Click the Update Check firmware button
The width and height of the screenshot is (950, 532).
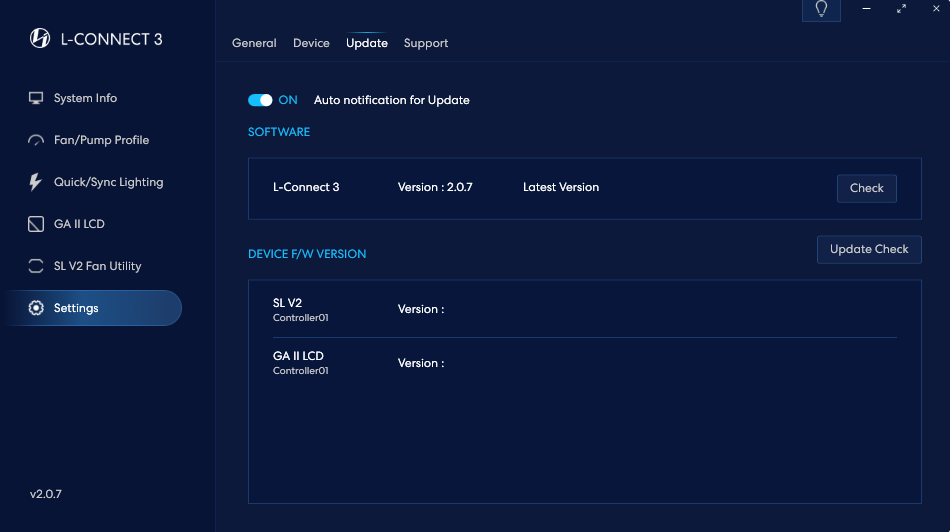point(869,250)
